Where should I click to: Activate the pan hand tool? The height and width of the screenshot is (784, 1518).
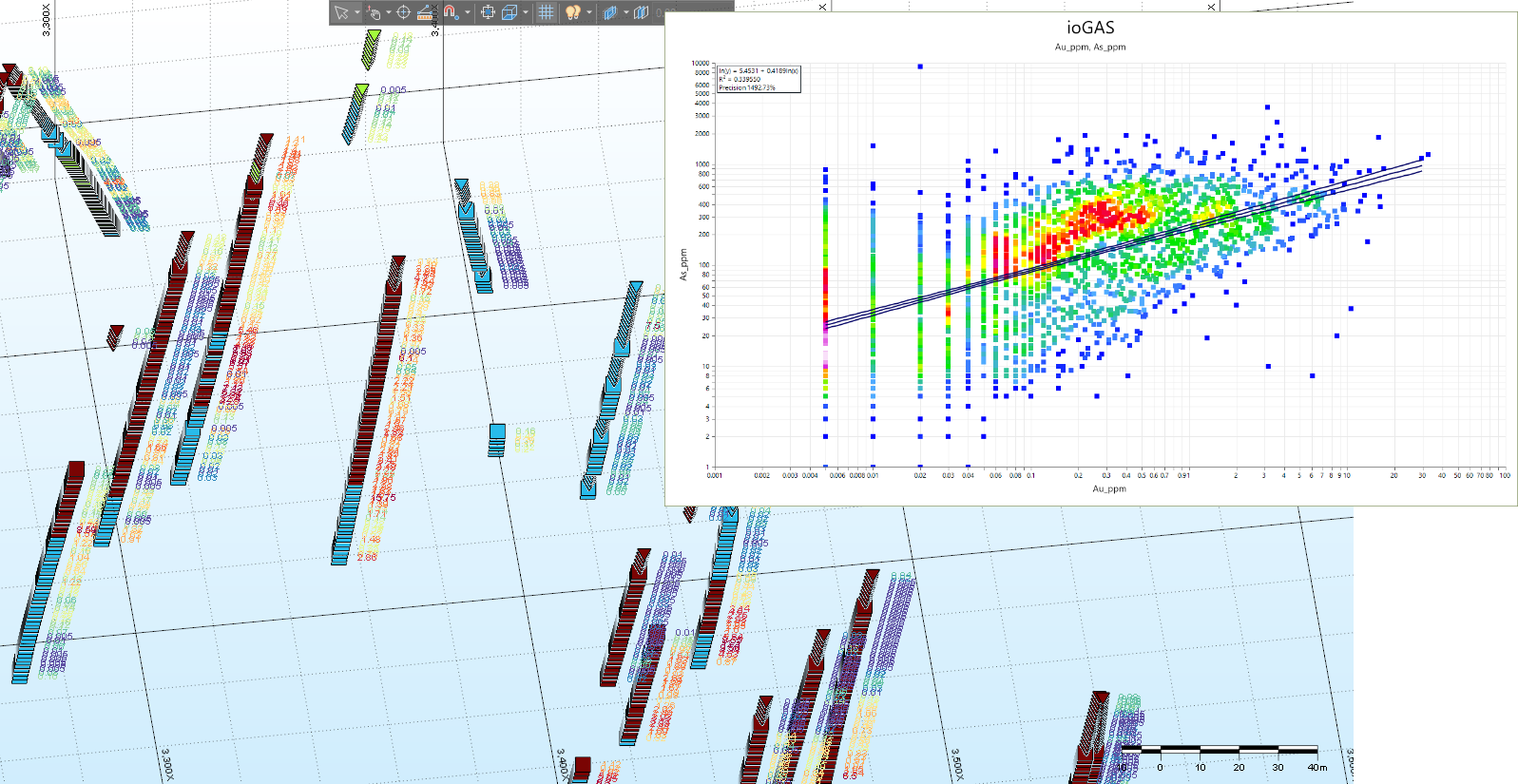tap(374, 12)
